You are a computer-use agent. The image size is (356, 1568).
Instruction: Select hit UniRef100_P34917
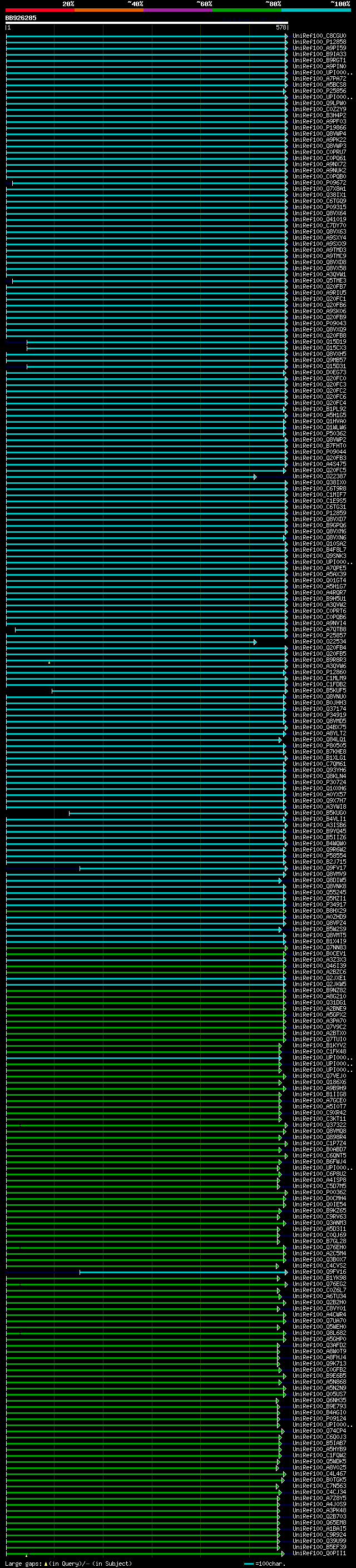point(319,904)
